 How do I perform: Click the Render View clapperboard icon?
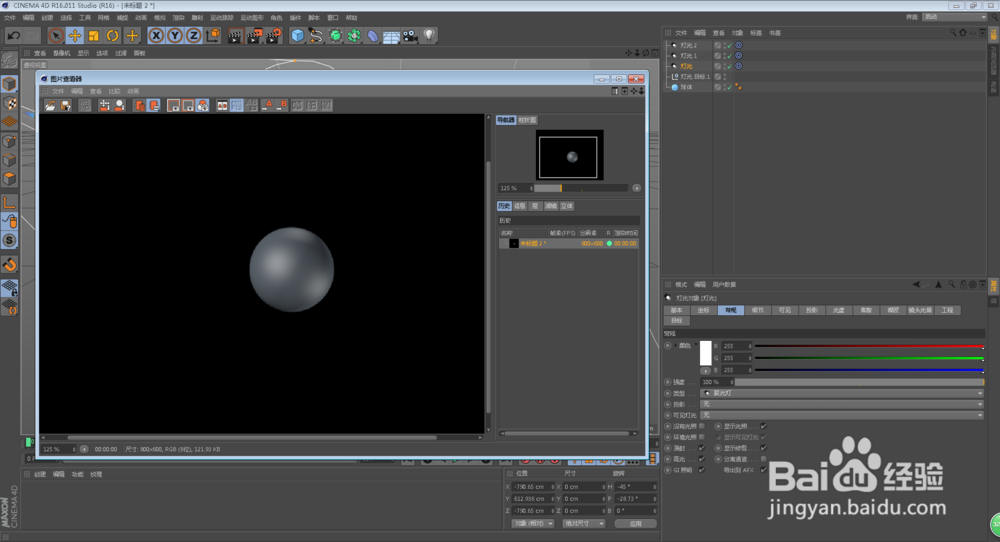235,36
